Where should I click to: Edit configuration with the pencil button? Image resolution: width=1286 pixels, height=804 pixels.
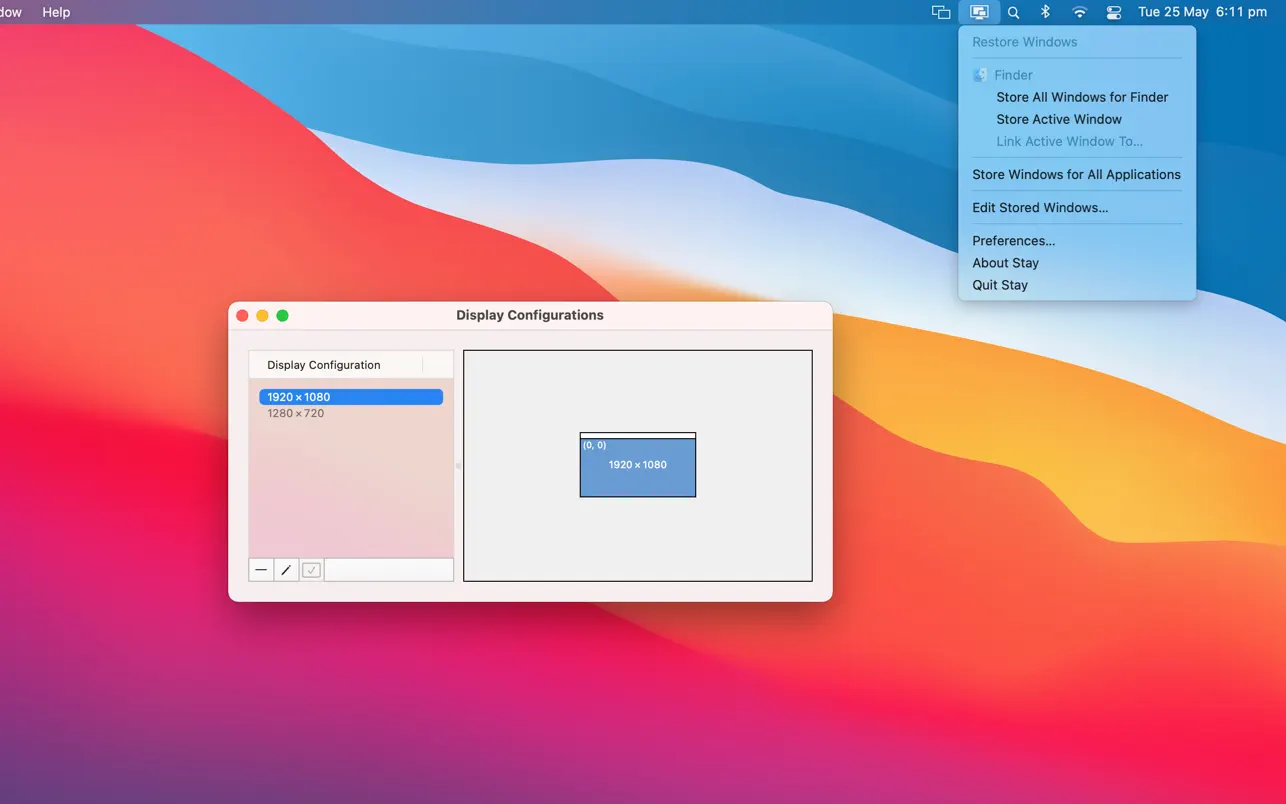(x=286, y=570)
